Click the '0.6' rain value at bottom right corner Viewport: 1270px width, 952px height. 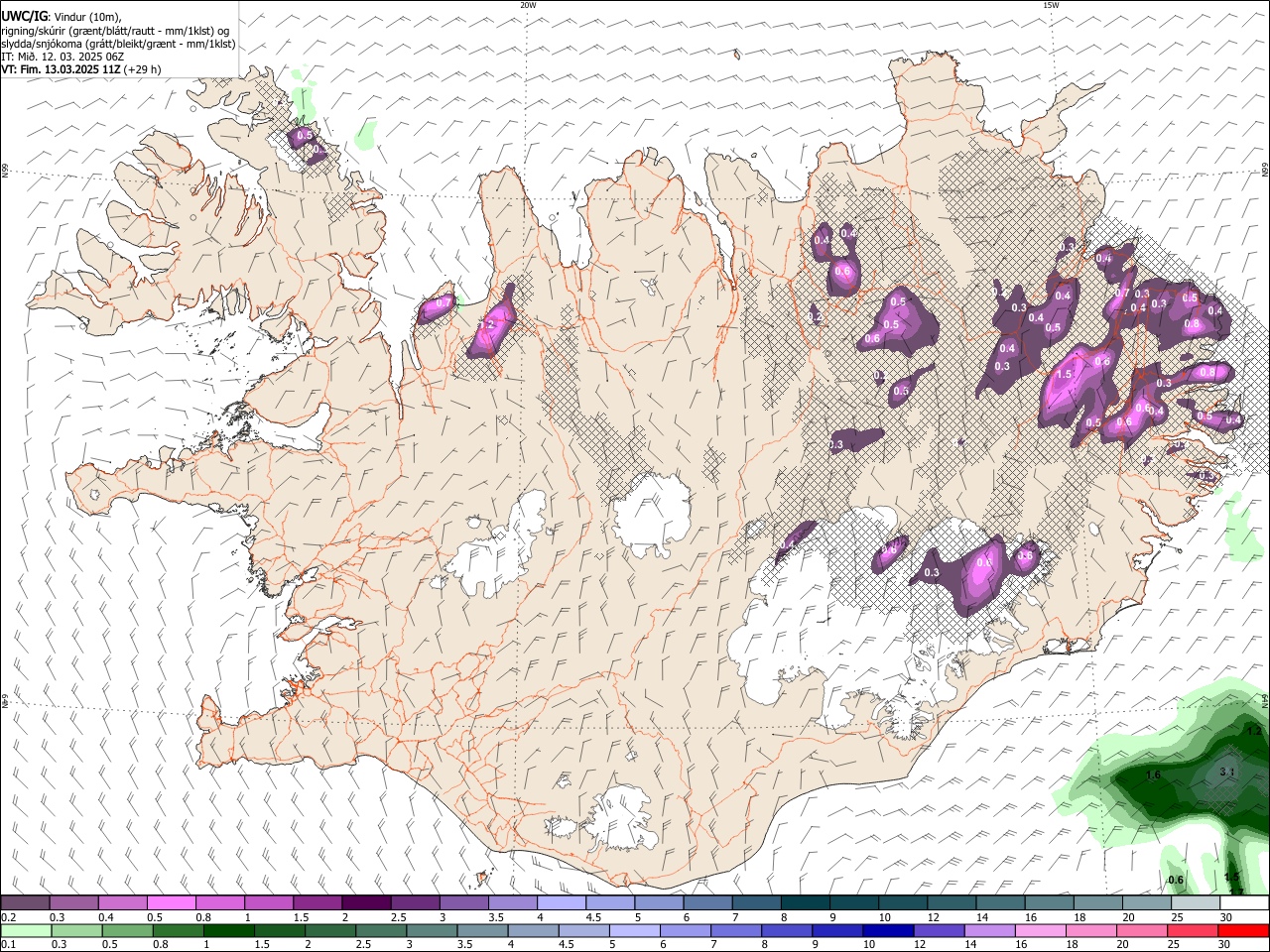point(1176,880)
